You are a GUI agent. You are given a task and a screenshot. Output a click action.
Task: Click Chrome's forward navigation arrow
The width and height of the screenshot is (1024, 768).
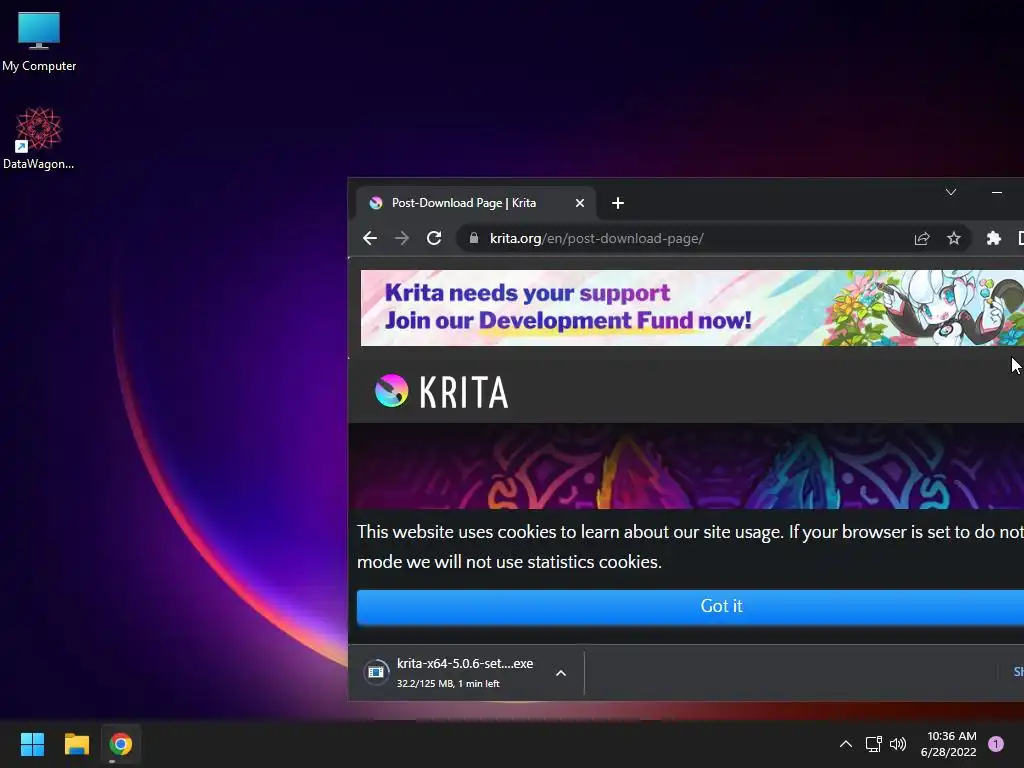402,238
